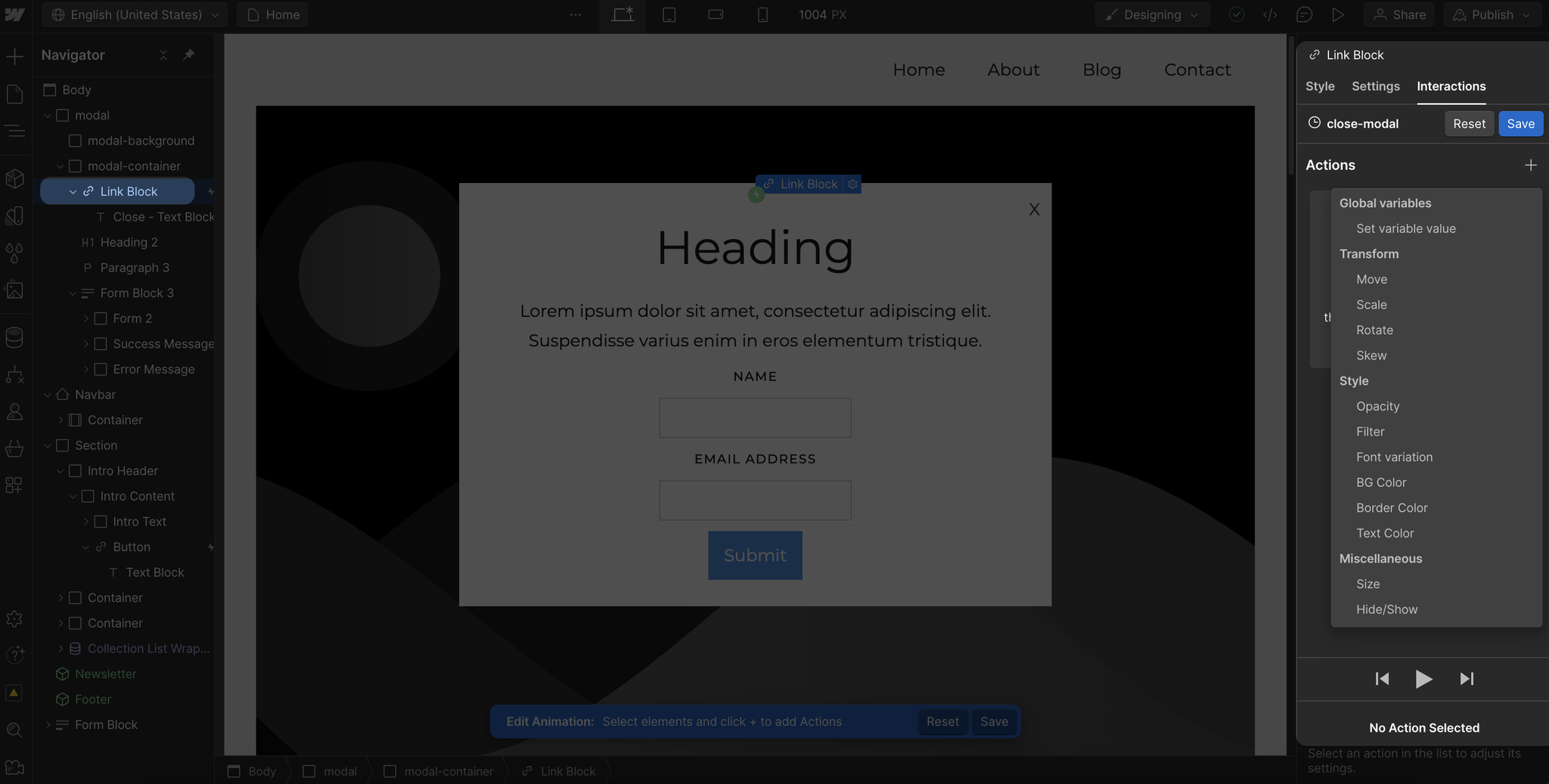The image size is (1549, 784).
Task: Switch to the Style tab
Action: click(1320, 86)
